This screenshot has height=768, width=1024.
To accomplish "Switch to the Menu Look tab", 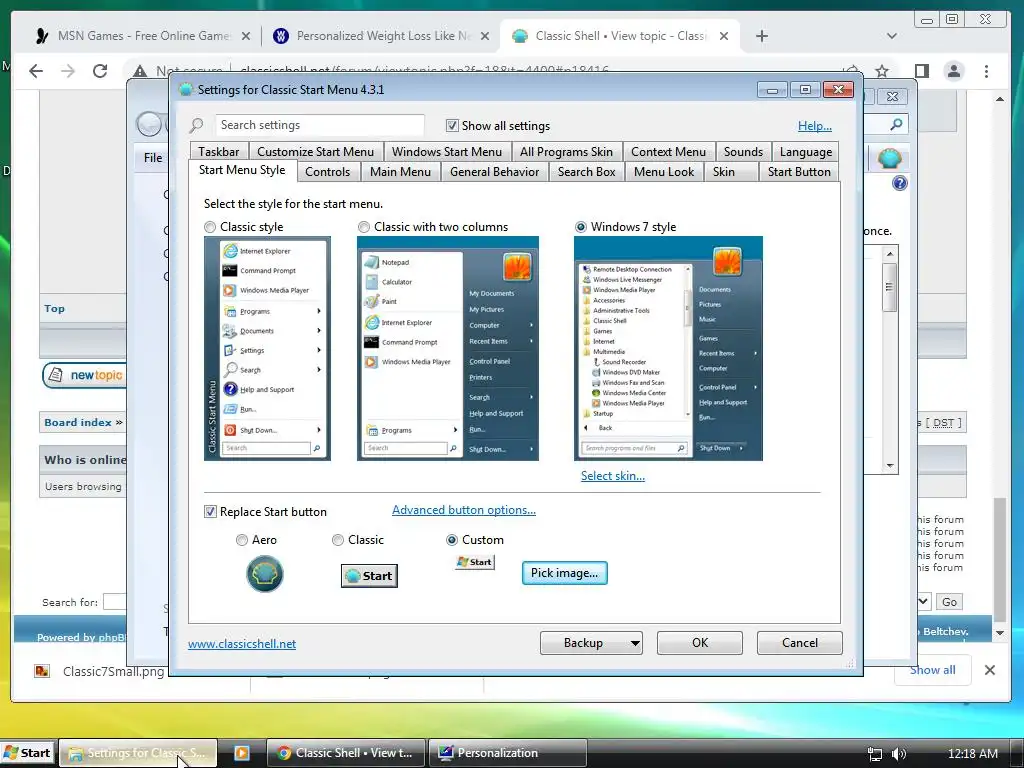I will click(x=664, y=172).
